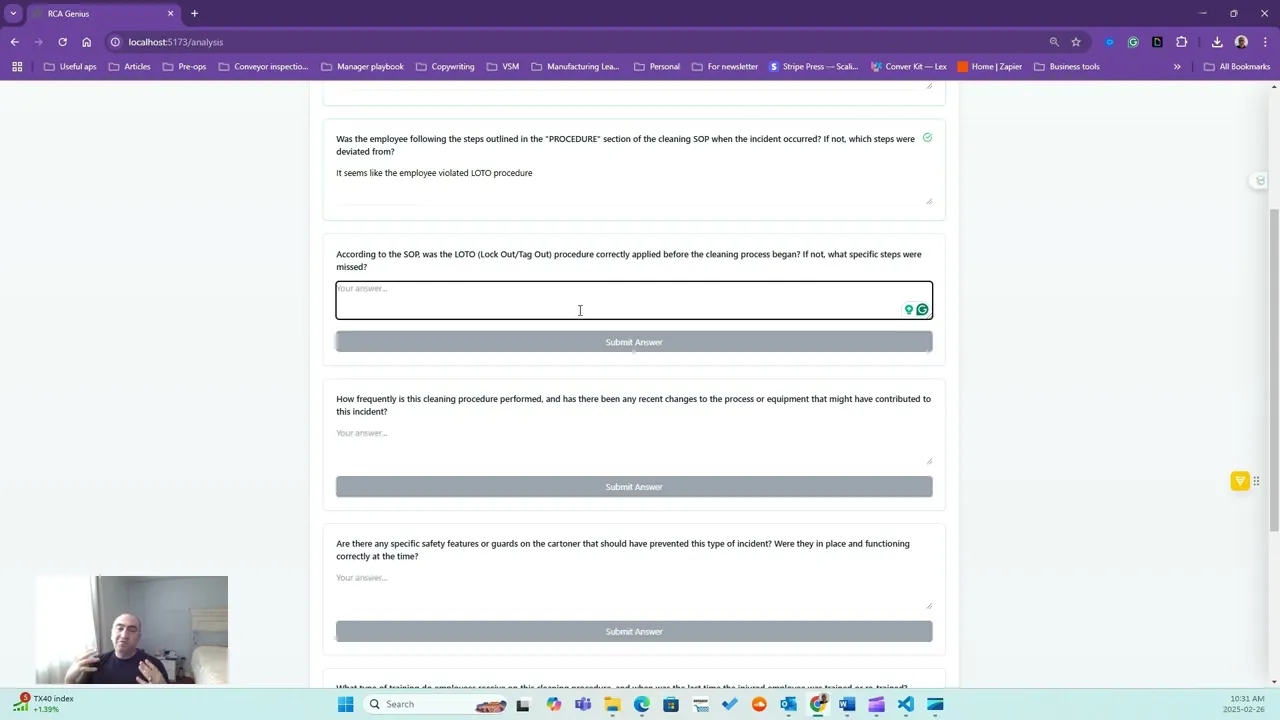1280x720 pixels.
Task: Click answer field for cartoner safety guards question
Action: pyautogui.click(x=634, y=590)
